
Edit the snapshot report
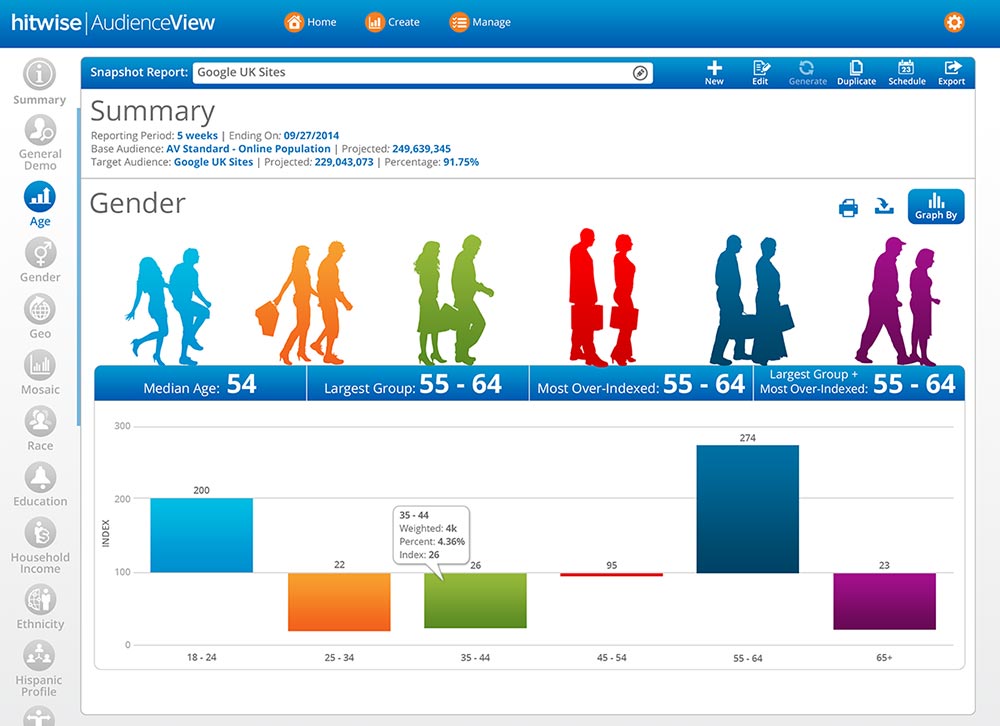(x=760, y=73)
